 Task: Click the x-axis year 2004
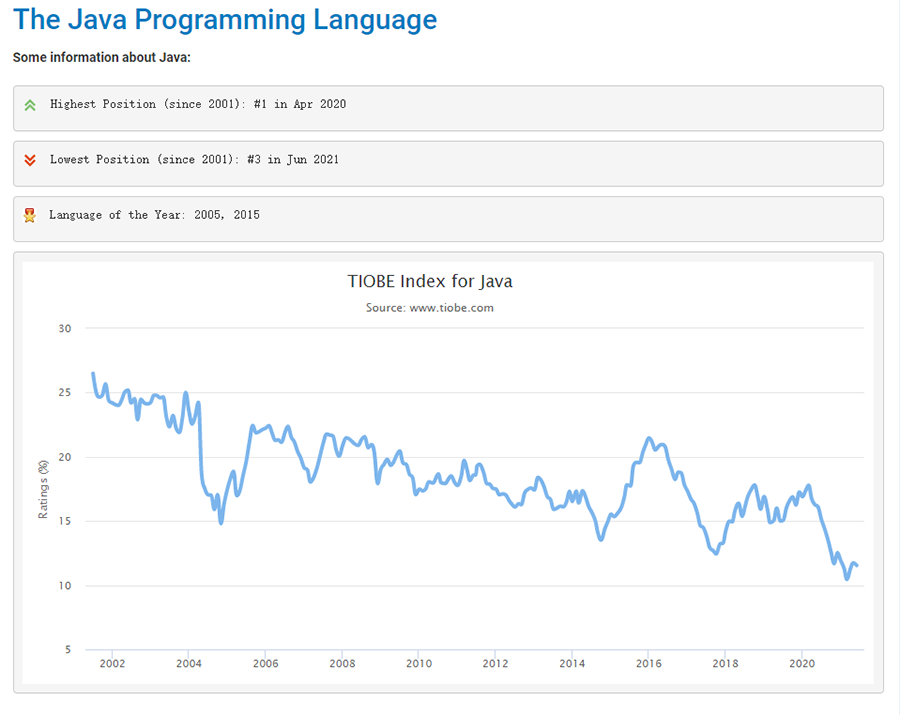(x=188, y=664)
